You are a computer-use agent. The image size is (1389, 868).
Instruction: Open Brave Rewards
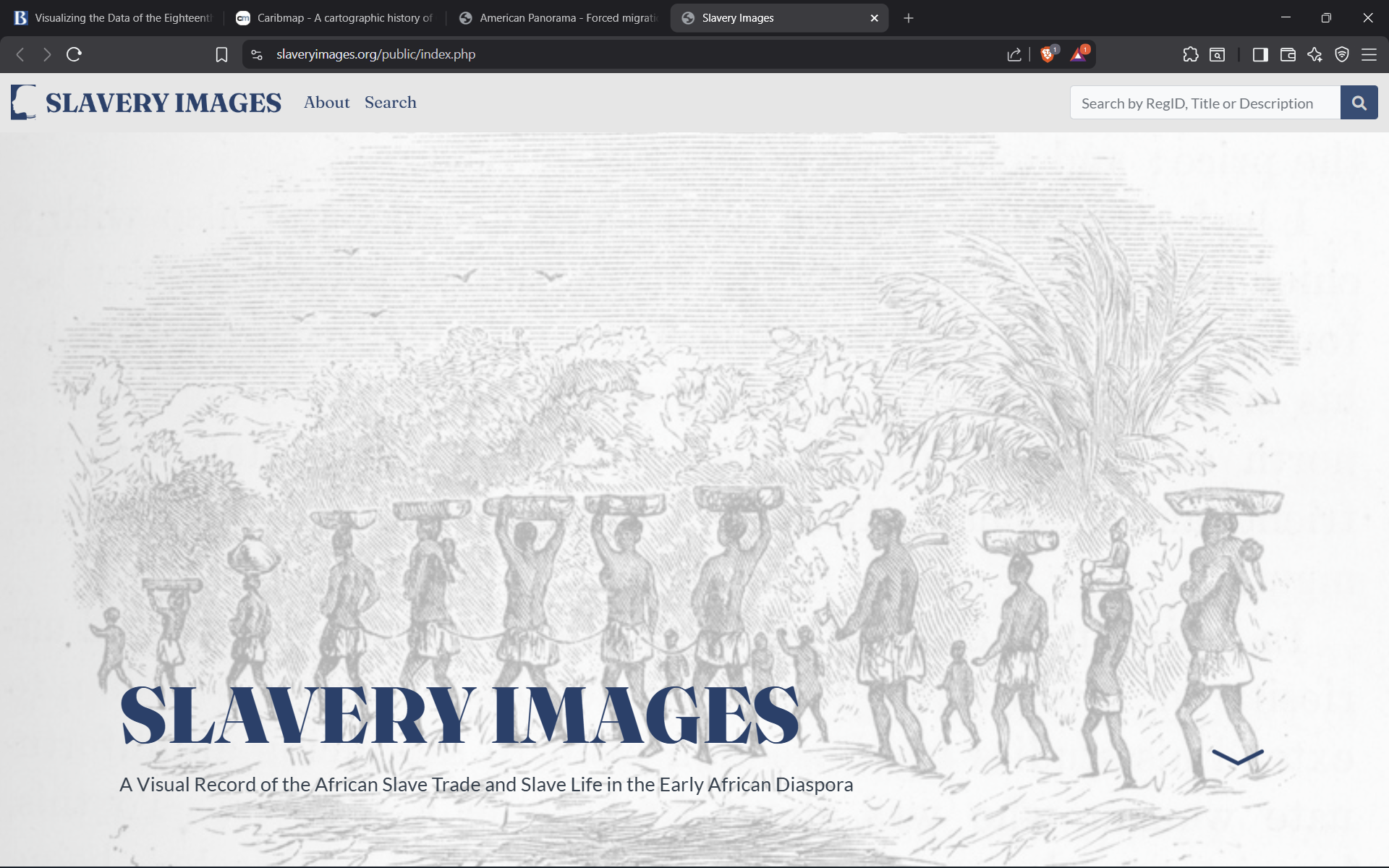(1079, 54)
